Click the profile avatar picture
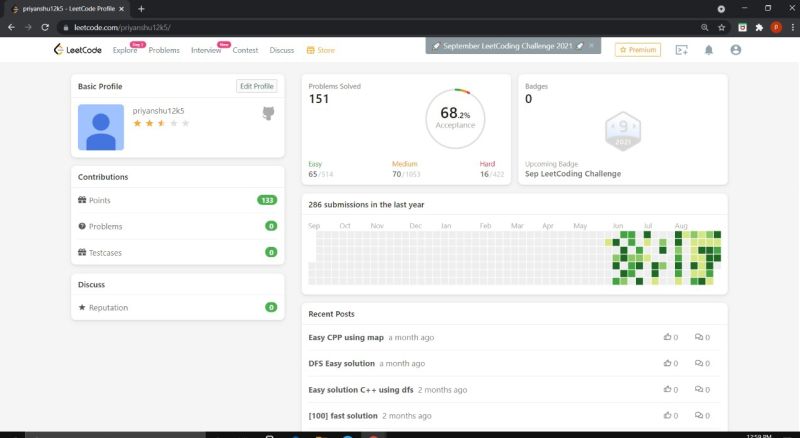The width and height of the screenshot is (800, 438). point(101,127)
